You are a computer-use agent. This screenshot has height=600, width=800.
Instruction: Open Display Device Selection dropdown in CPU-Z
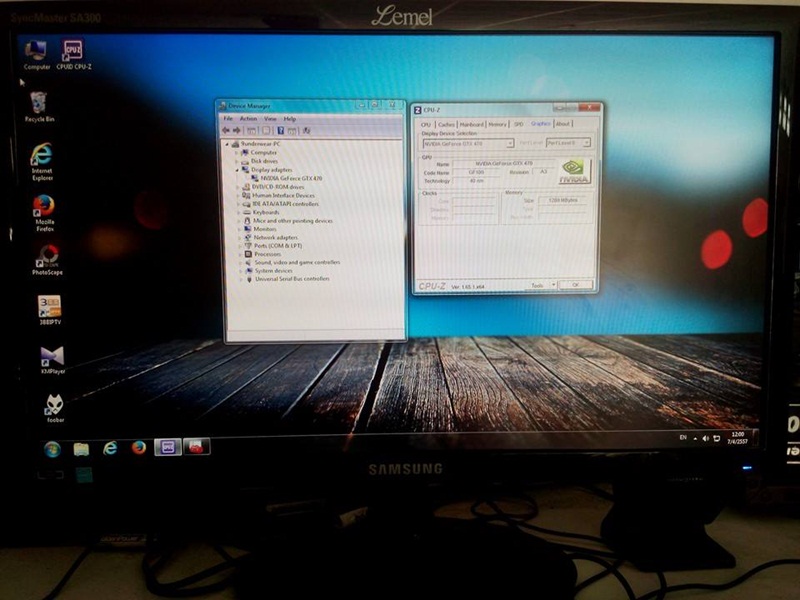pyautogui.click(x=468, y=144)
